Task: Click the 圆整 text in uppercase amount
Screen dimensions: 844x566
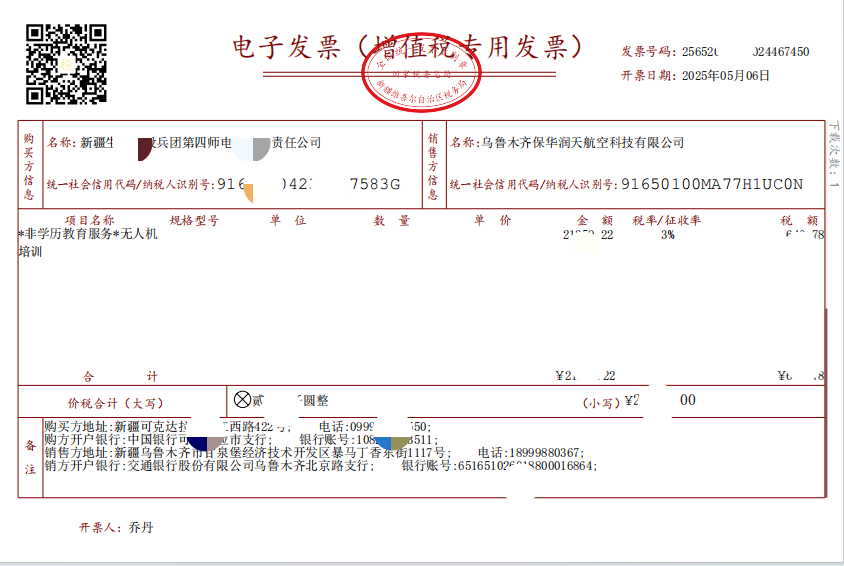Action: (316, 401)
